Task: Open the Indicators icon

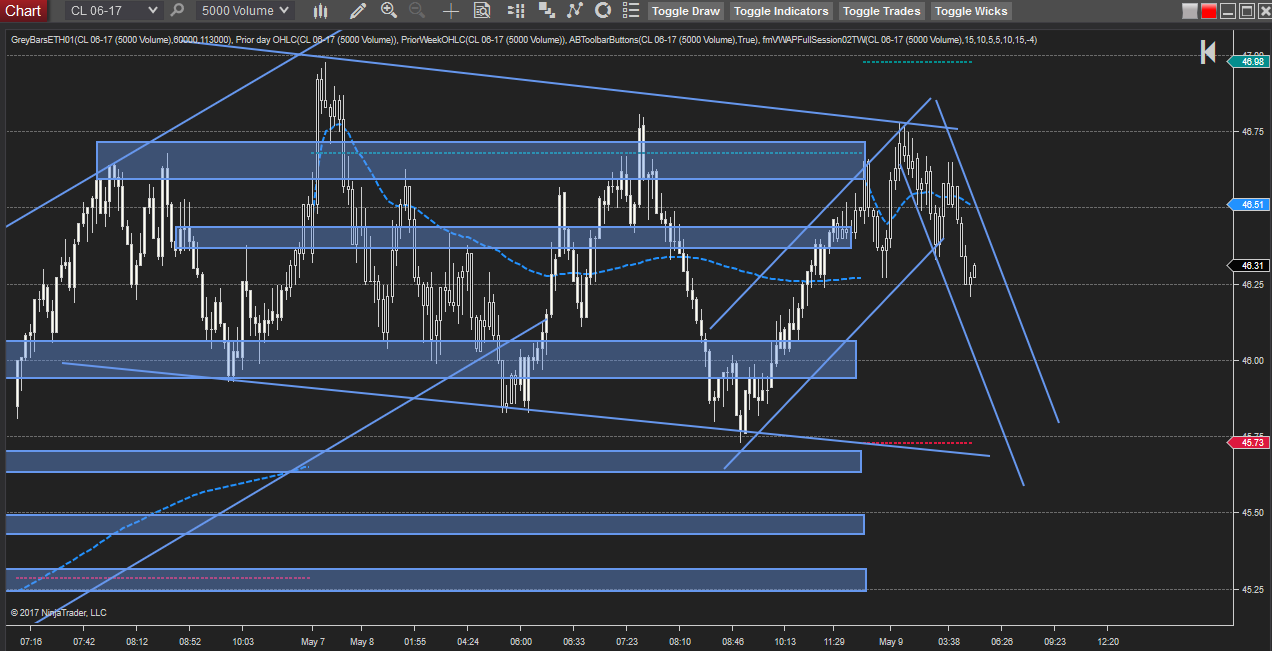Action: pos(574,11)
